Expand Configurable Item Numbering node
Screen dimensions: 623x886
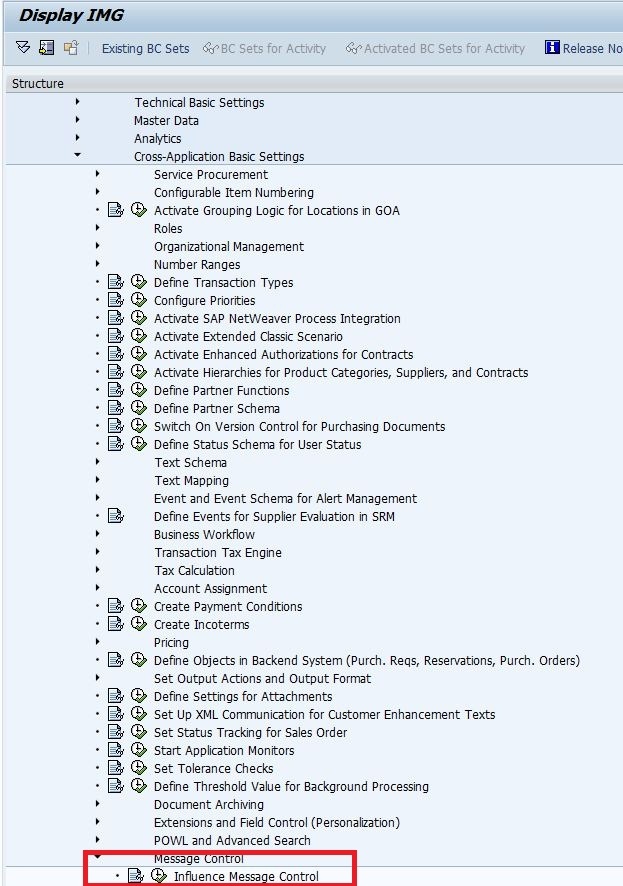point(98,192)
